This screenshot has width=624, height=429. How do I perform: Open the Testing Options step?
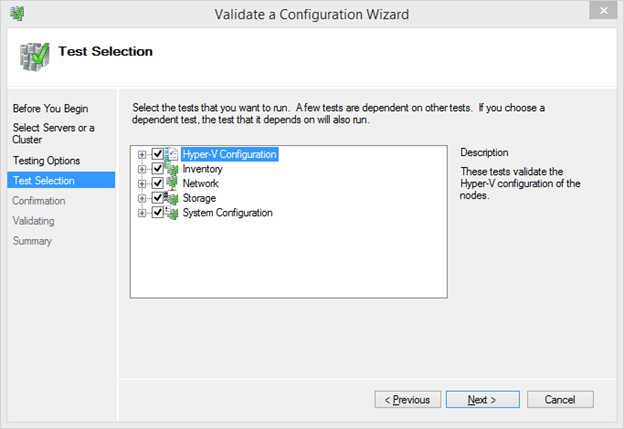tap(46, 160)
